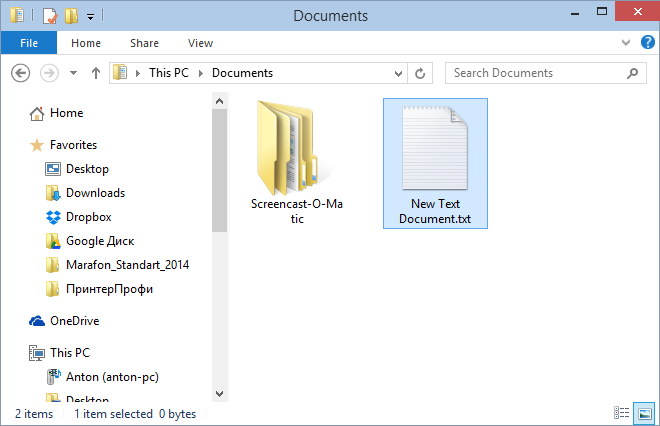660x426 pixels.
Task: Open Desktop under Favorites
Action: 87,169
